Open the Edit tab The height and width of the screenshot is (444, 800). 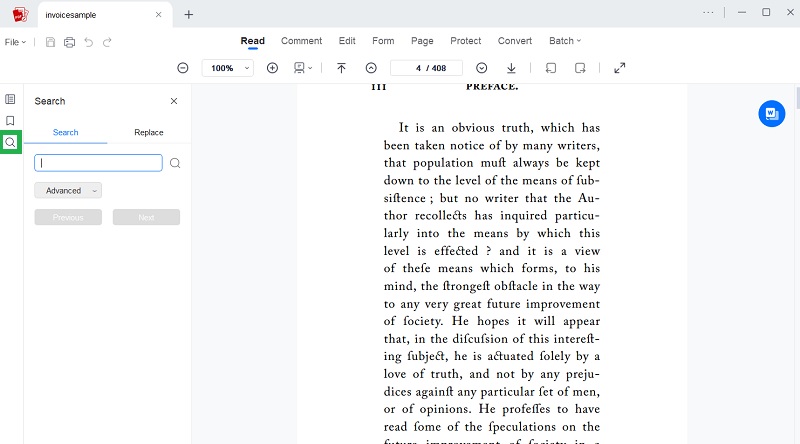[347, 41]
